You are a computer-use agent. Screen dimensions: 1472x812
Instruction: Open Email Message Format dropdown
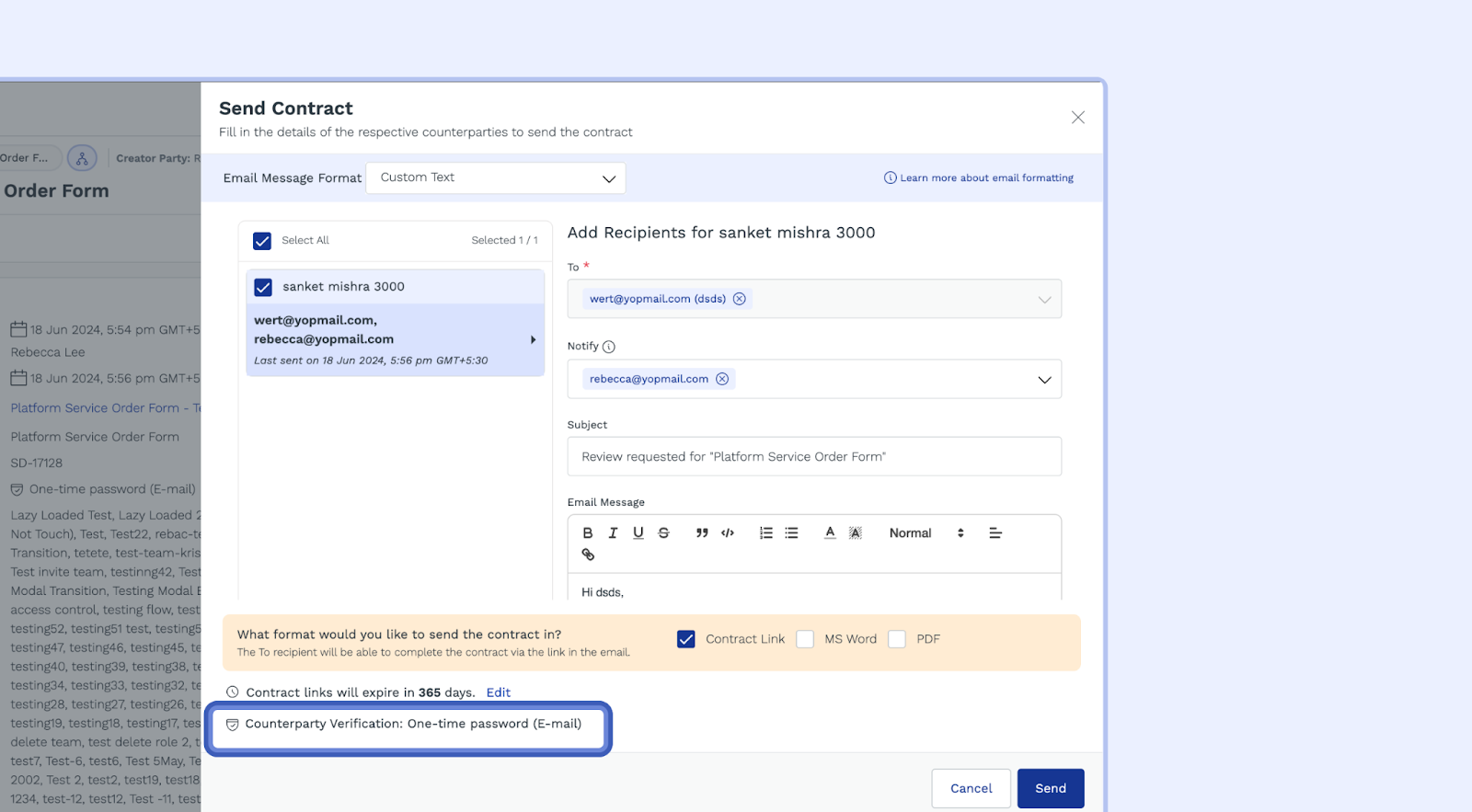point(496,178)
